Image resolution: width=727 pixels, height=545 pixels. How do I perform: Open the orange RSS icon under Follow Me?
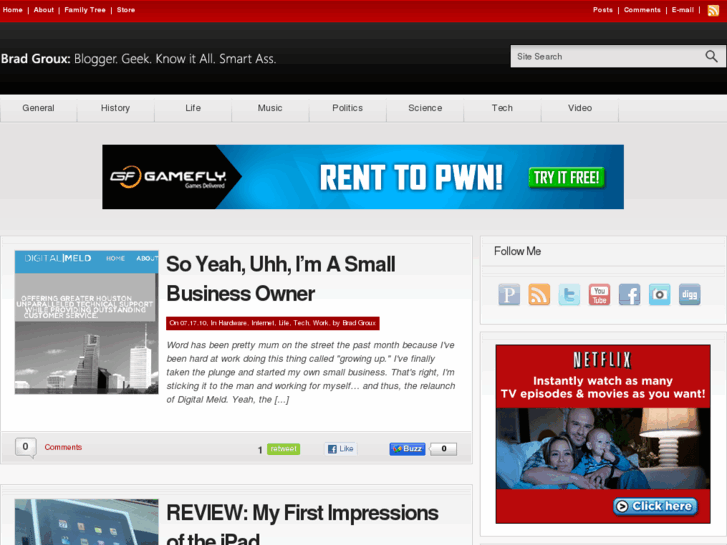(x=539, y=295)
